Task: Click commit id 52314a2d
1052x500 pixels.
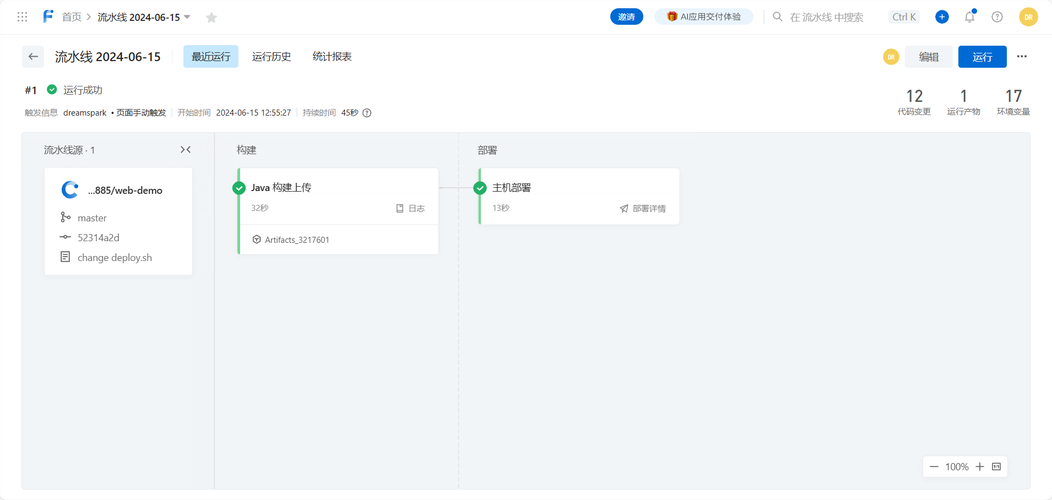Action: coord(99,237)
